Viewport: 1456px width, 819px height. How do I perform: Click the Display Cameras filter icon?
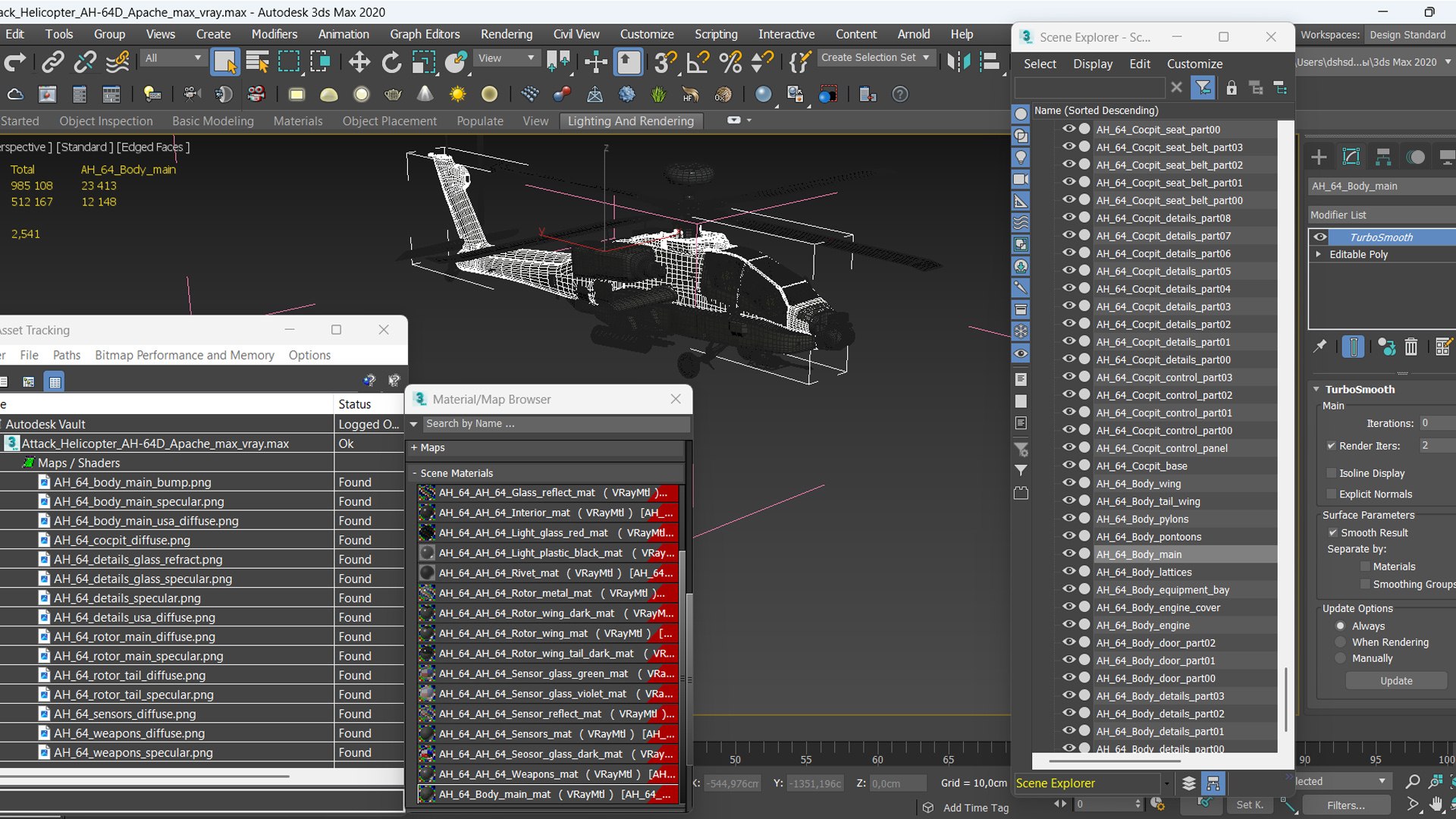[x=1021, y=180]
